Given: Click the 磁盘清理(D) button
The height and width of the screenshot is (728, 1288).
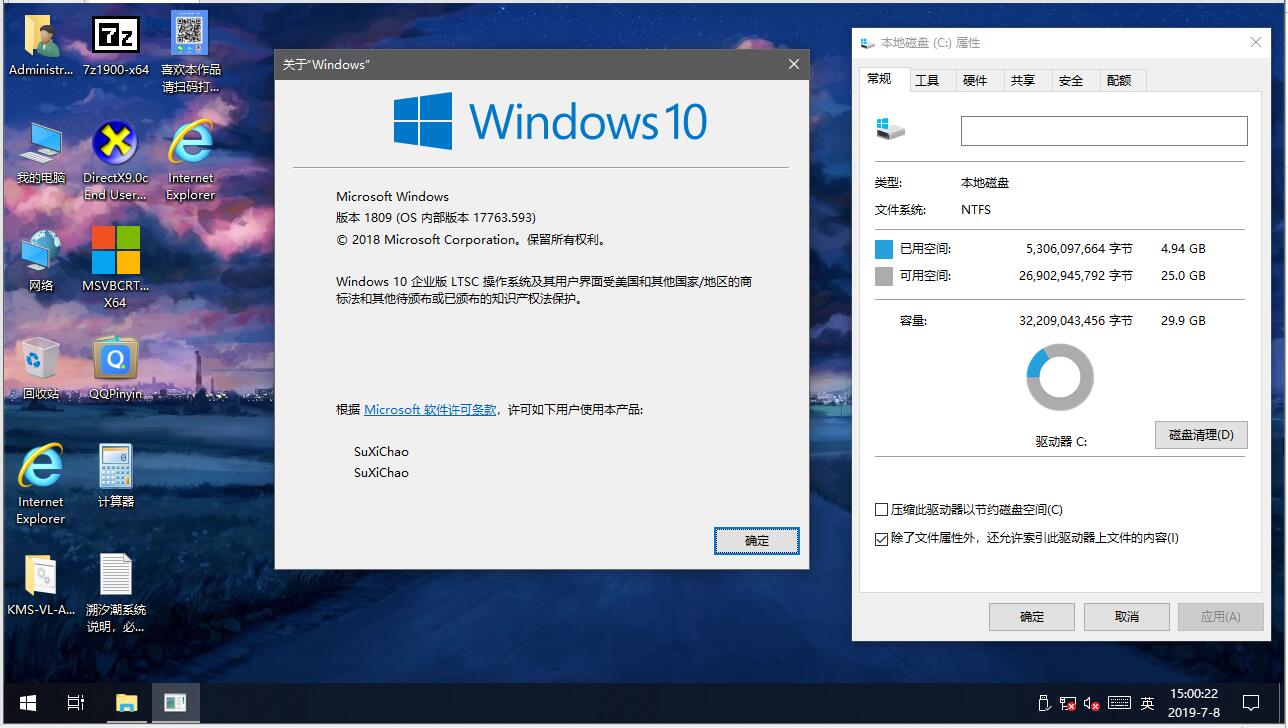Looking at the screenshot, I should [x=1201, y=435].
